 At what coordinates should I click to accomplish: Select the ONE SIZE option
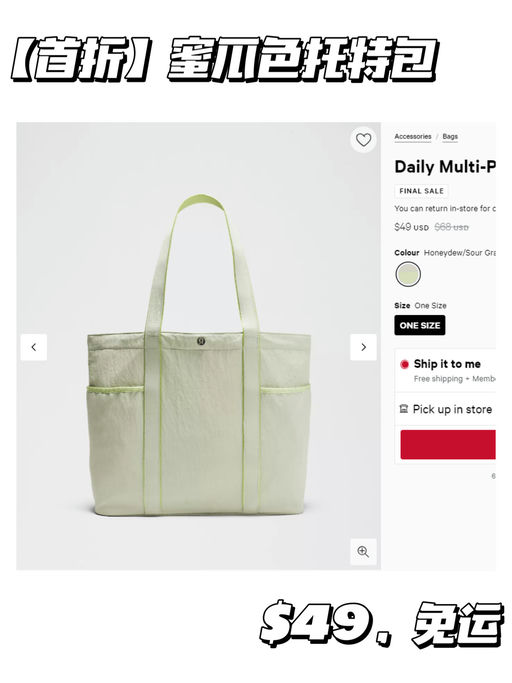pos(420,325)
